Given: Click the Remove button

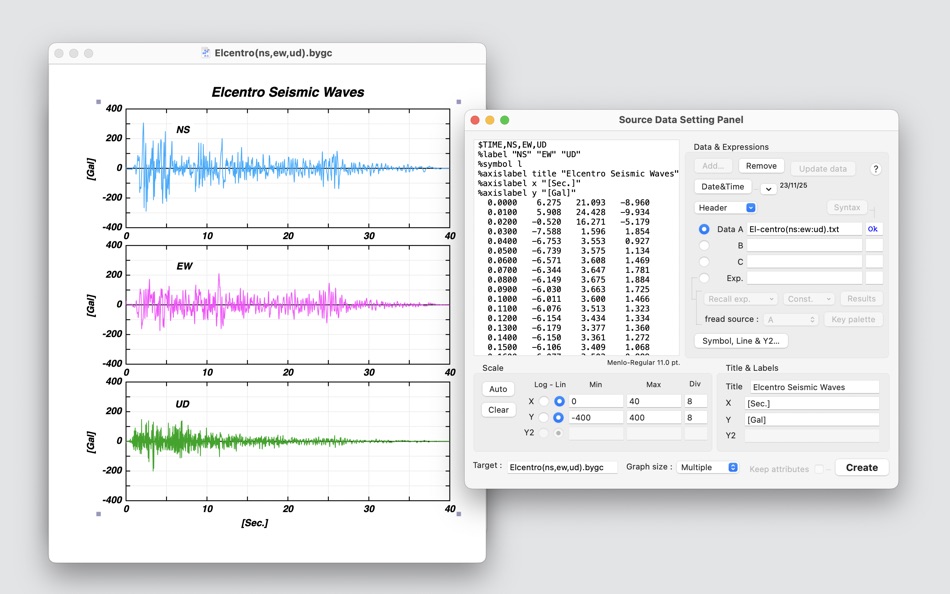Looking at the screenshot, I should tap(761, 166).
